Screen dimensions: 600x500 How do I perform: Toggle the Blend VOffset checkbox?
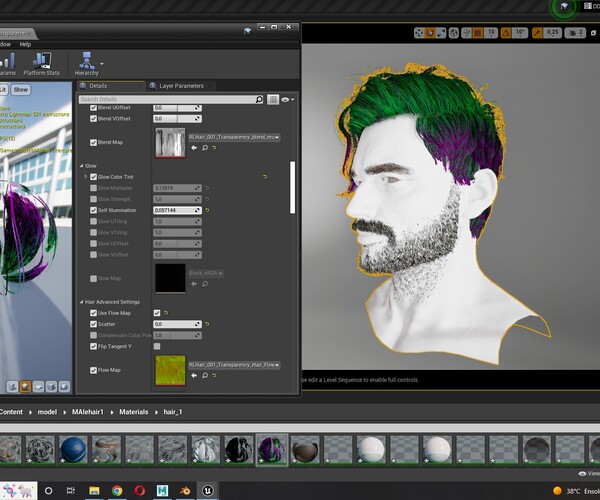93,119
